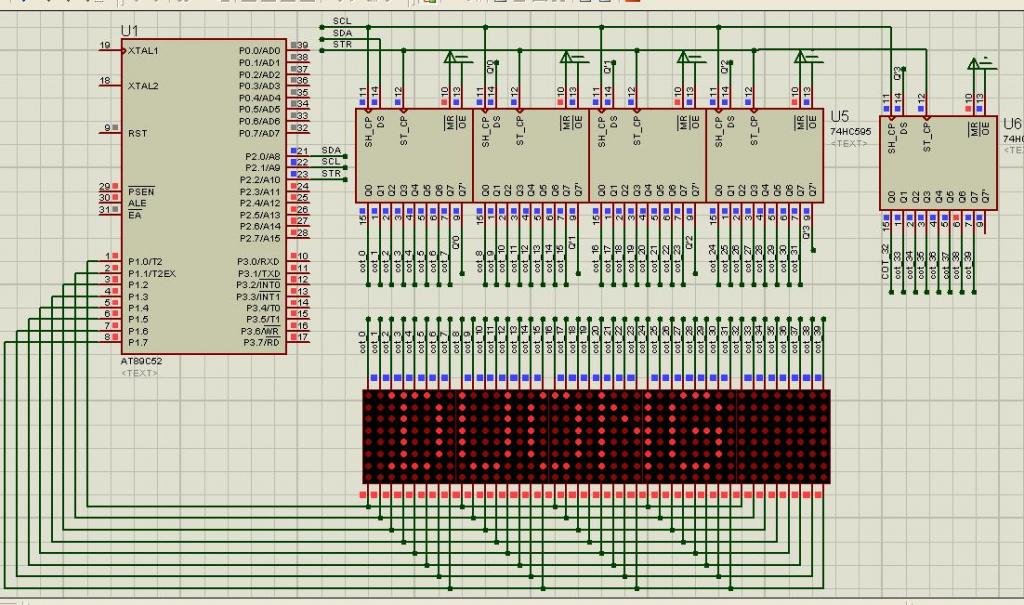1024x605 pixels.
Task: Click the red LED dot matrix display
Action: 595,436
